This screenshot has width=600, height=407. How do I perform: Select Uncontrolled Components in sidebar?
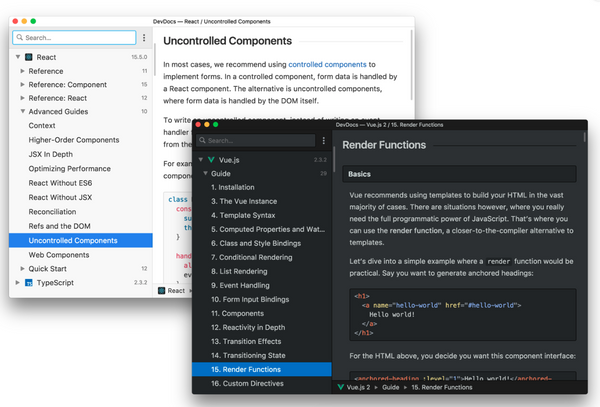(81, 240)
